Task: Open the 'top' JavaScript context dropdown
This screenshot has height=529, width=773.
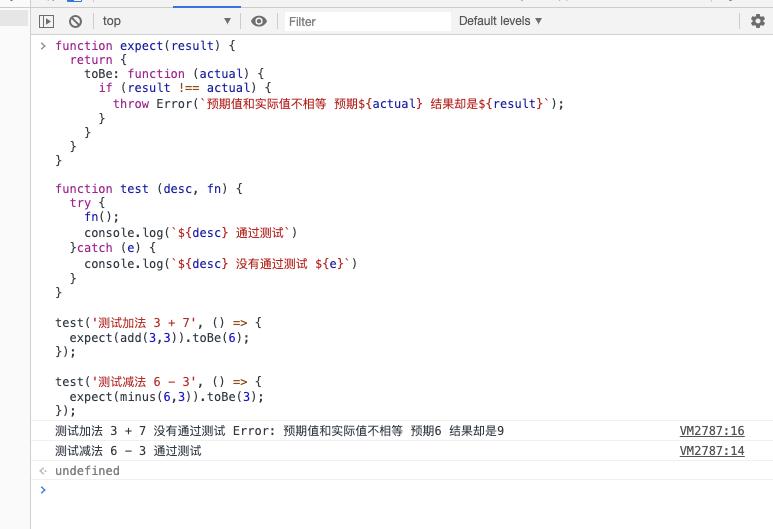Action: point(167,21)
